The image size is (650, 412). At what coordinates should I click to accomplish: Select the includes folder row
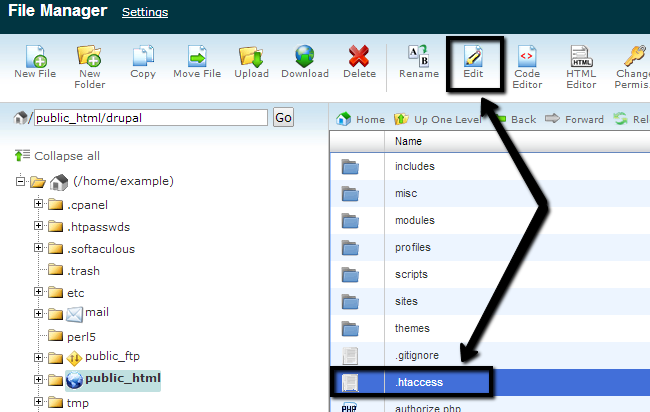click(x=490, y=167)
